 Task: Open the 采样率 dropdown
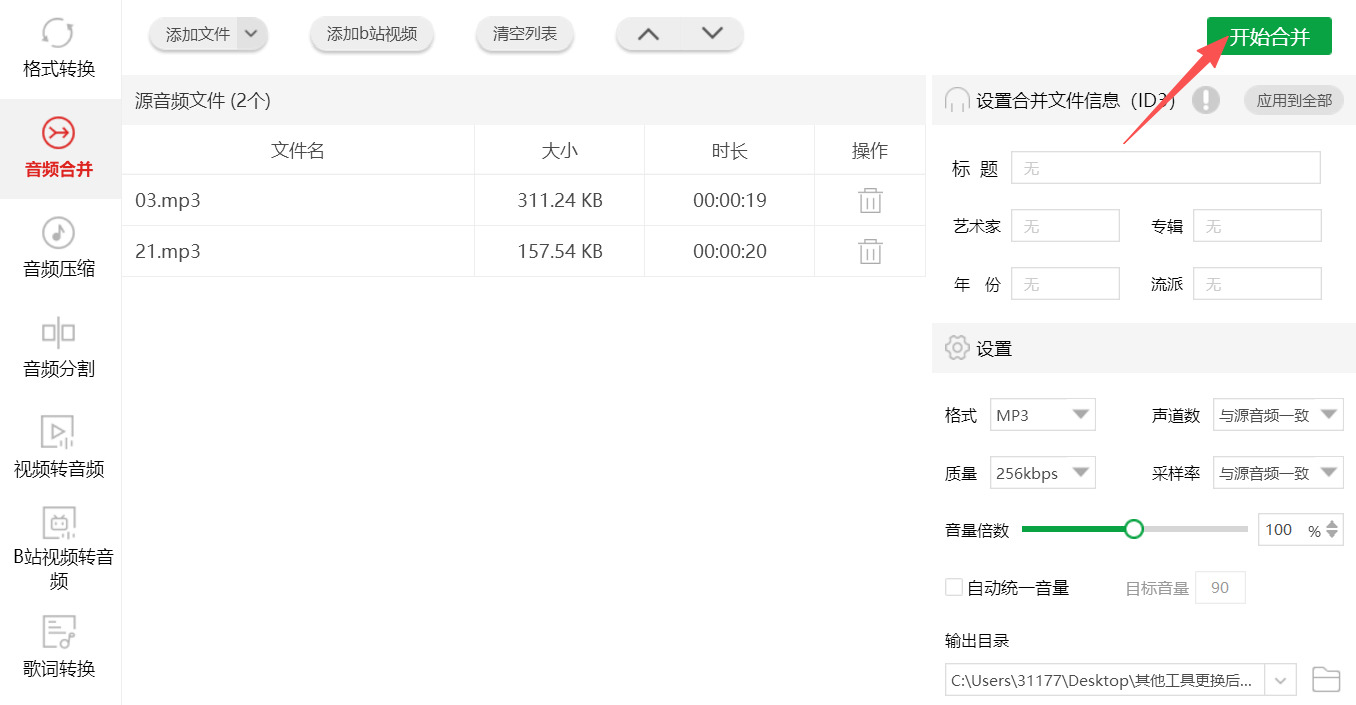[x=1278, y=472]
